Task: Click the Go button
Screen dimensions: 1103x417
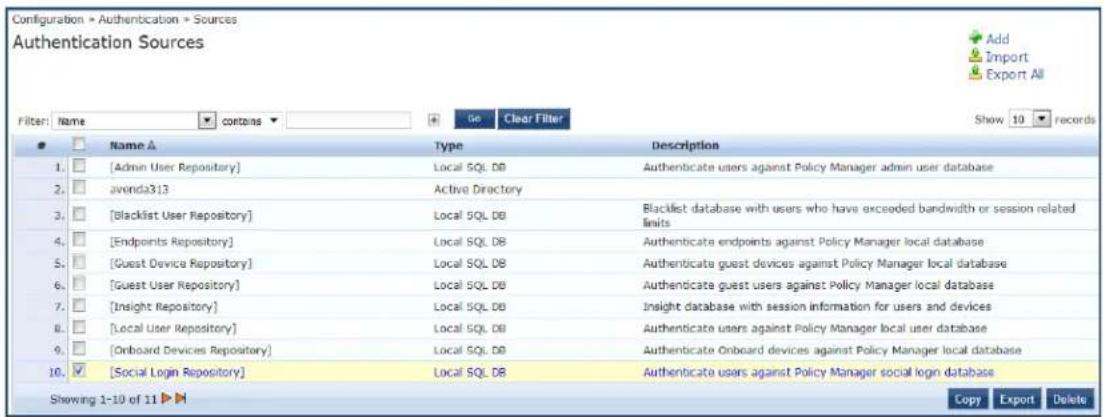Action: point(475,120)
